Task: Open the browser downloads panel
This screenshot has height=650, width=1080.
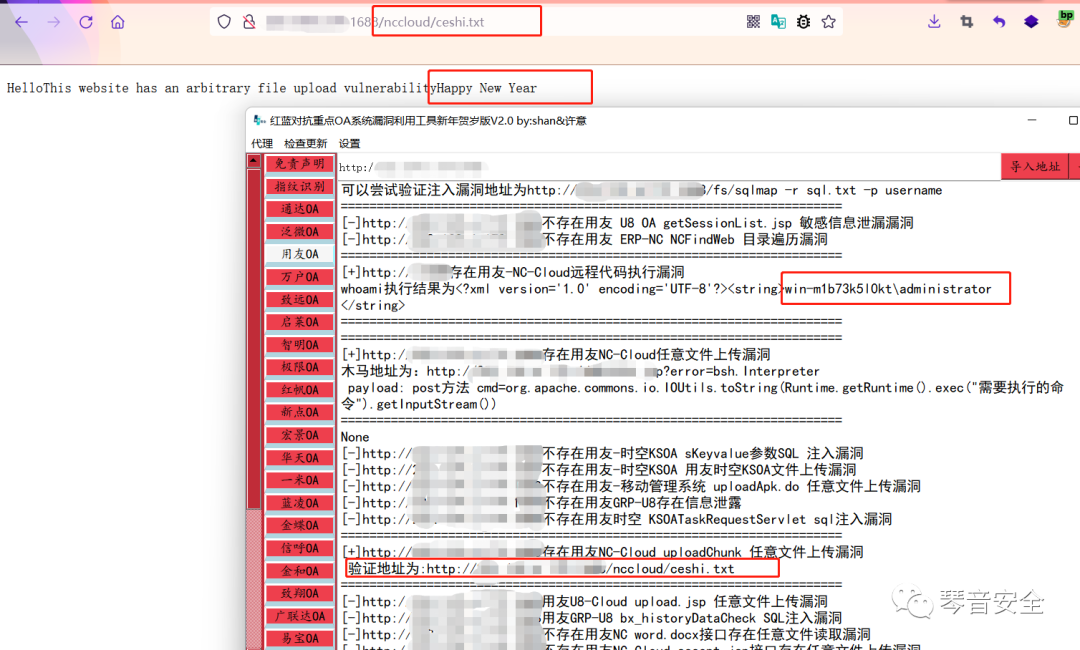Action: pos(934,22)
